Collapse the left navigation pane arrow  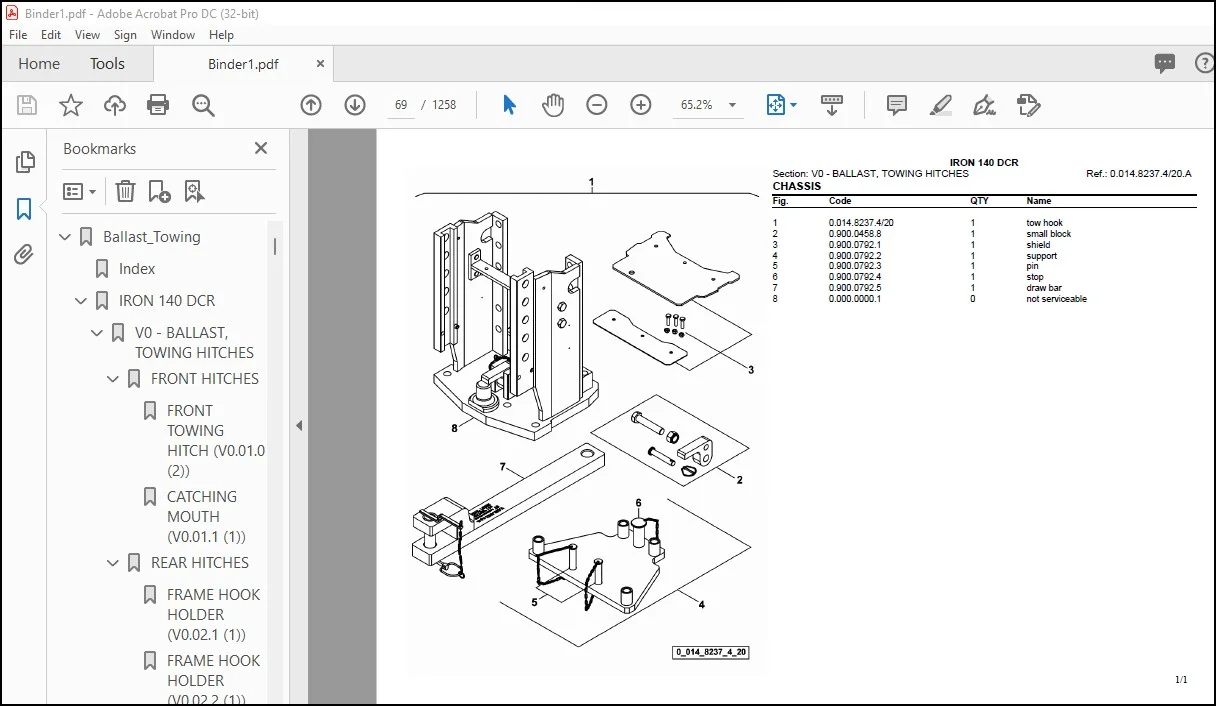coord(298,425)
